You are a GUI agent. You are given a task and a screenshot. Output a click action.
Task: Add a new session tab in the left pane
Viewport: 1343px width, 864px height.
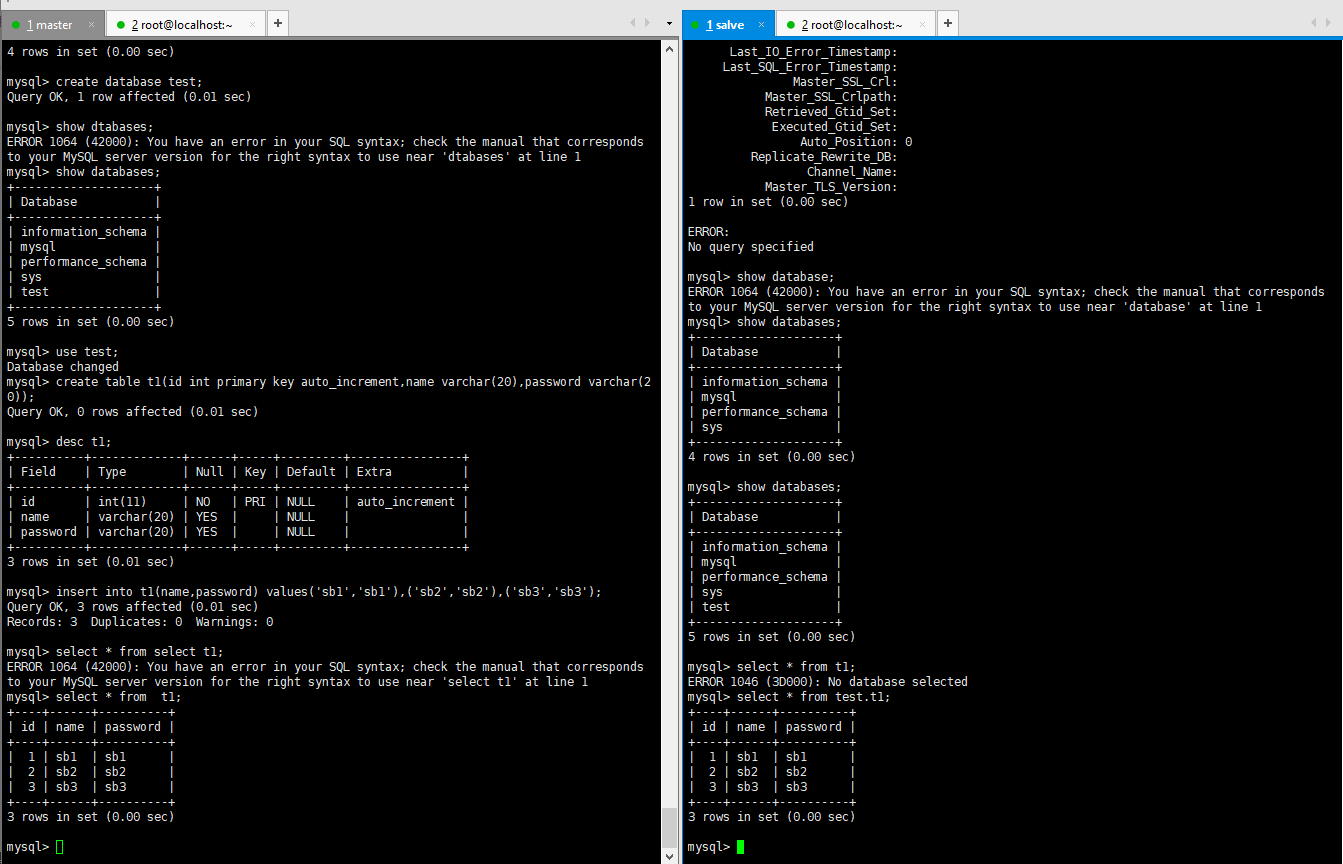[x=277, y=23]
